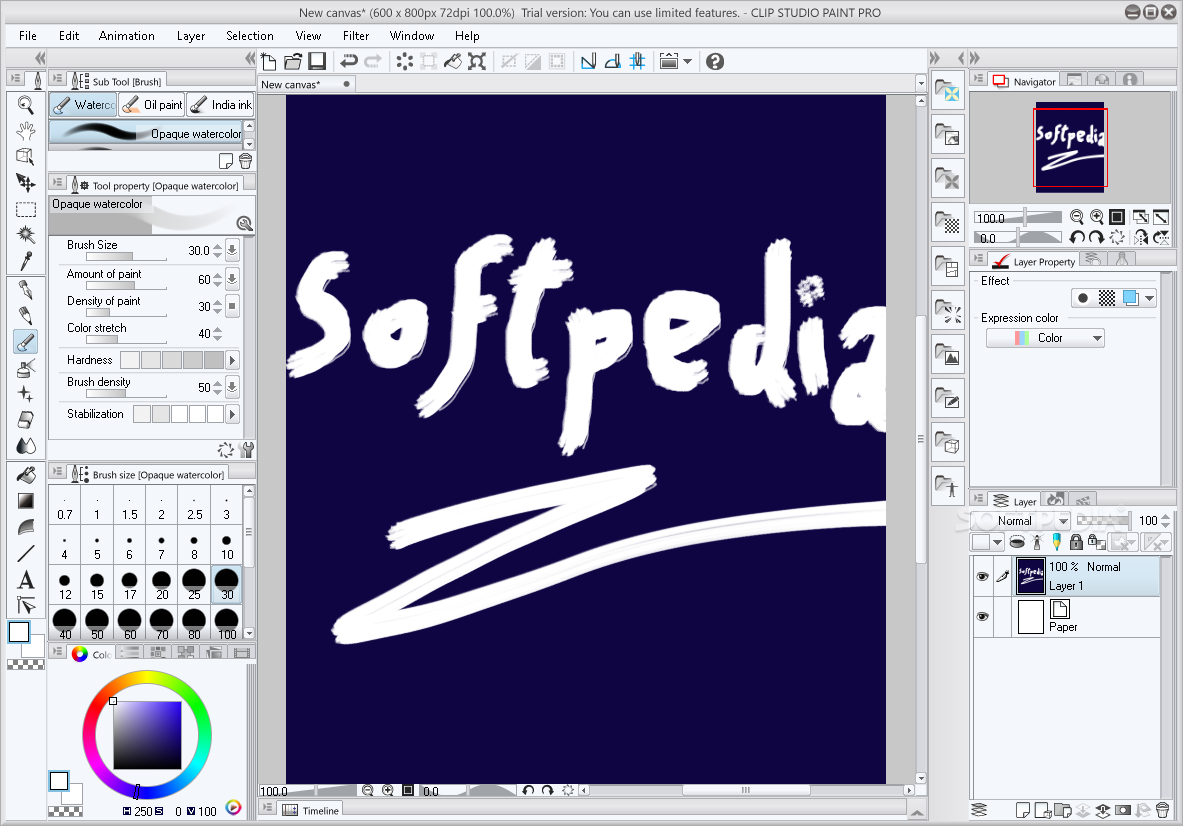Select the Text tool
Image resolution: width=1183 pixels, height=826 pixels.
[x=26, y=579]
